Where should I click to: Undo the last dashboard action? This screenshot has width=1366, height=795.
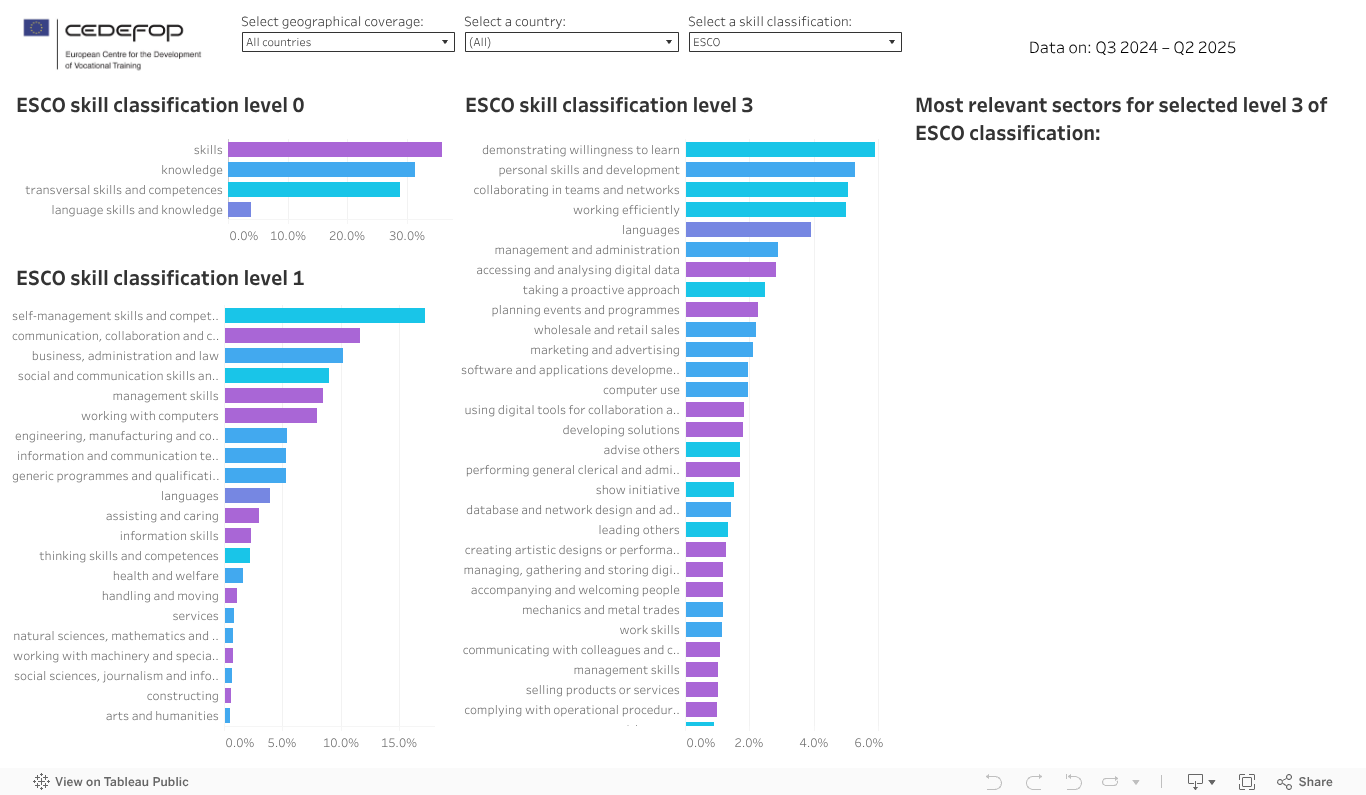pos(993,781)
